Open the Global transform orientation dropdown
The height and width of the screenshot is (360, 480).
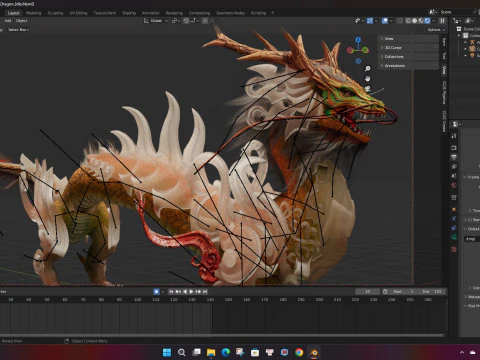pos(156,21)
